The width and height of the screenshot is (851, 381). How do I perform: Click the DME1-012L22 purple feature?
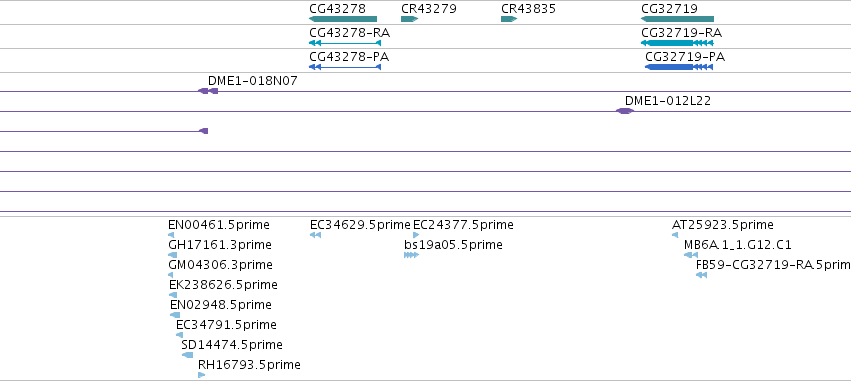[x=625, y=111]
